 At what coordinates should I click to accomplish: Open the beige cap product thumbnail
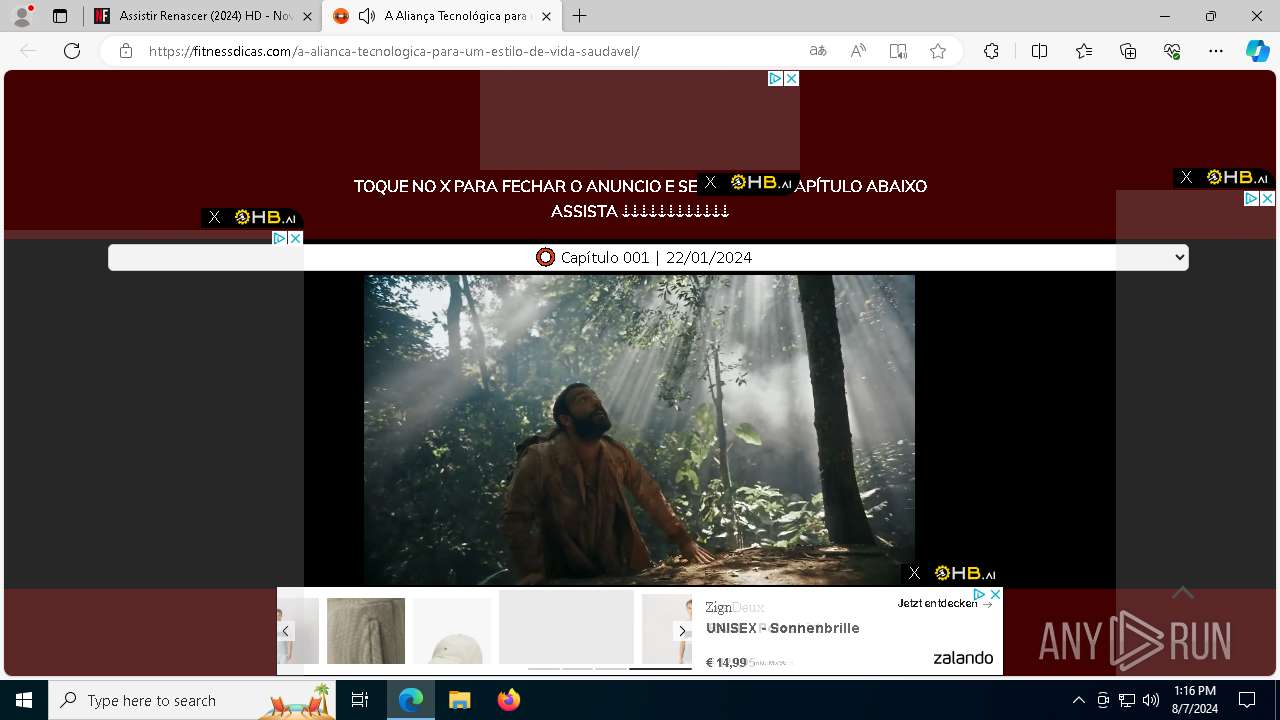pos(452,631)
